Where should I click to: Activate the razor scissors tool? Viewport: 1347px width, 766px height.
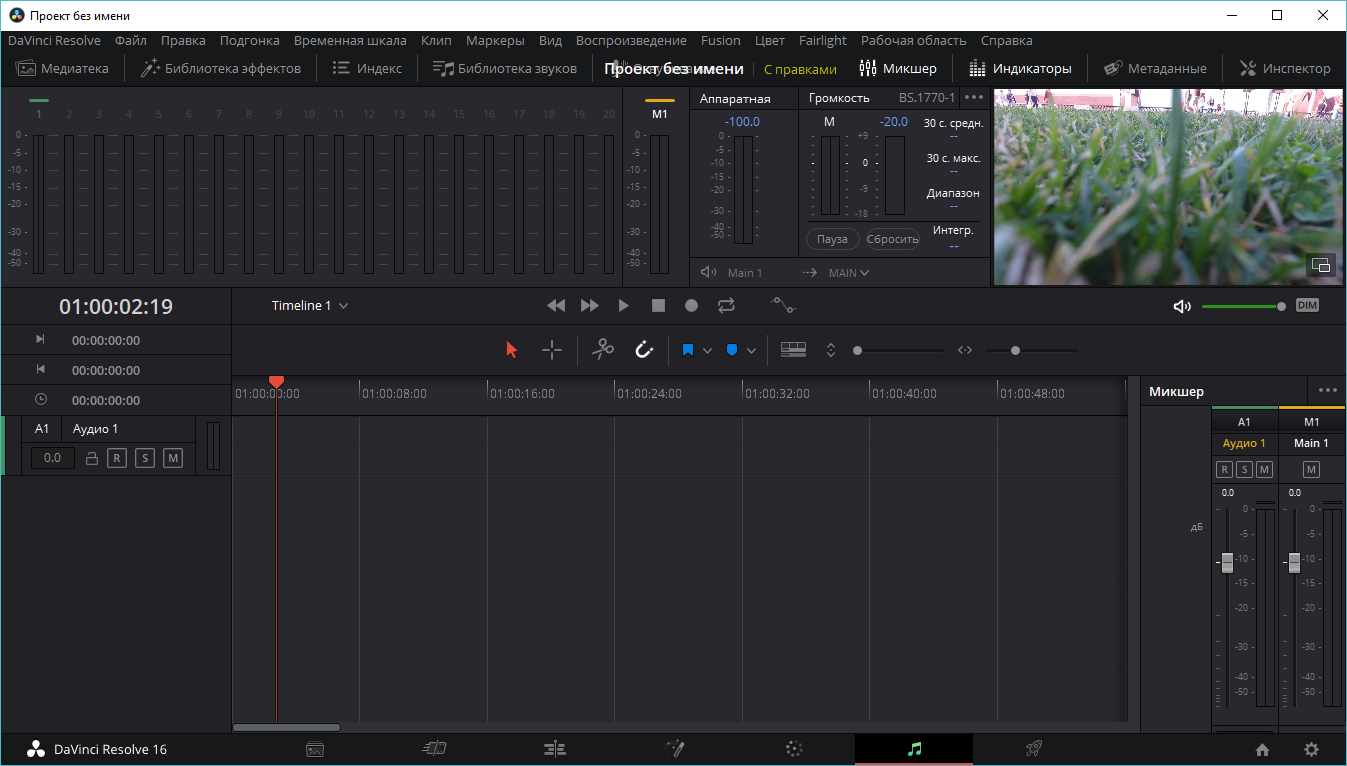pyautogui.click(x=602, y=349)
